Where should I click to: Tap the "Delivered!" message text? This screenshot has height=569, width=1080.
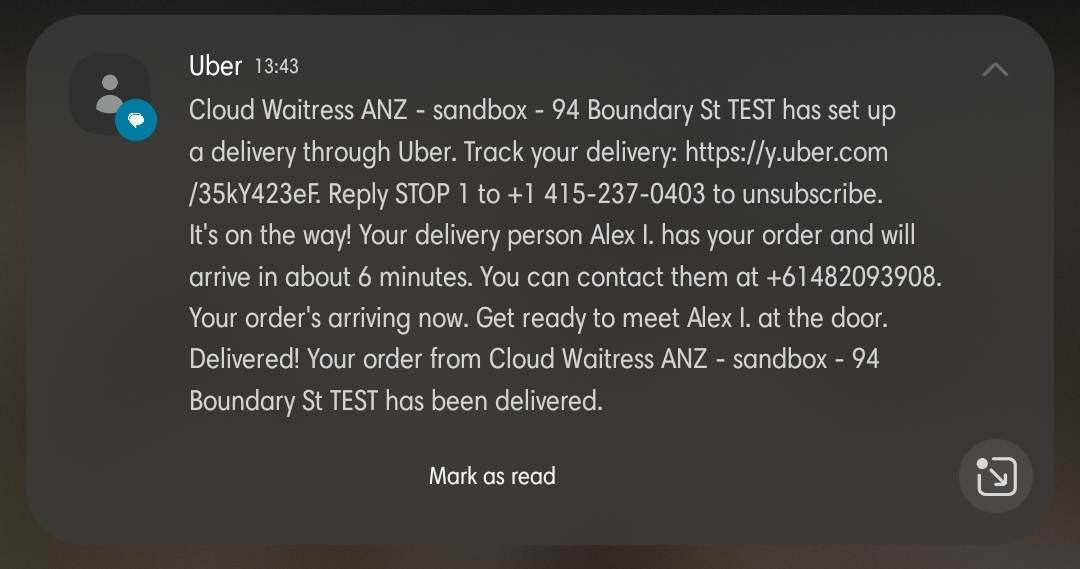coord(245,359)
